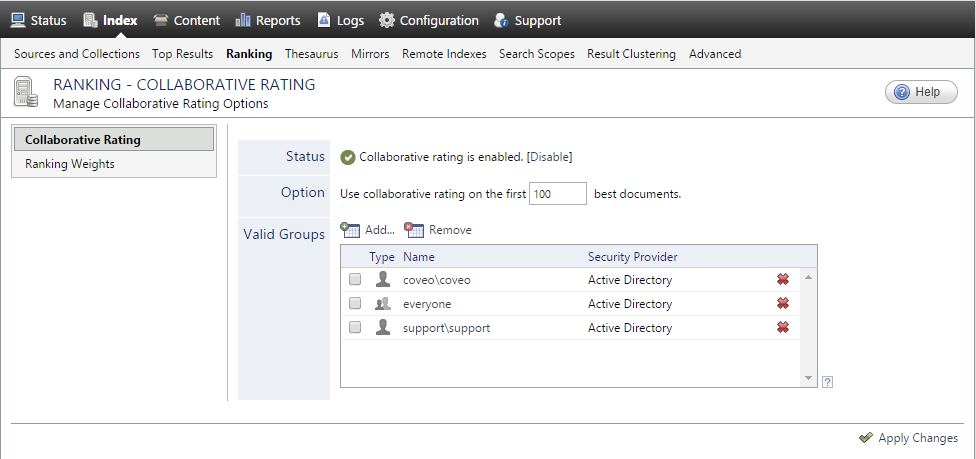This screenshot has height=459, width=976.
Task: Open the small help question mark icon
Action: click(x=827, y=381)
